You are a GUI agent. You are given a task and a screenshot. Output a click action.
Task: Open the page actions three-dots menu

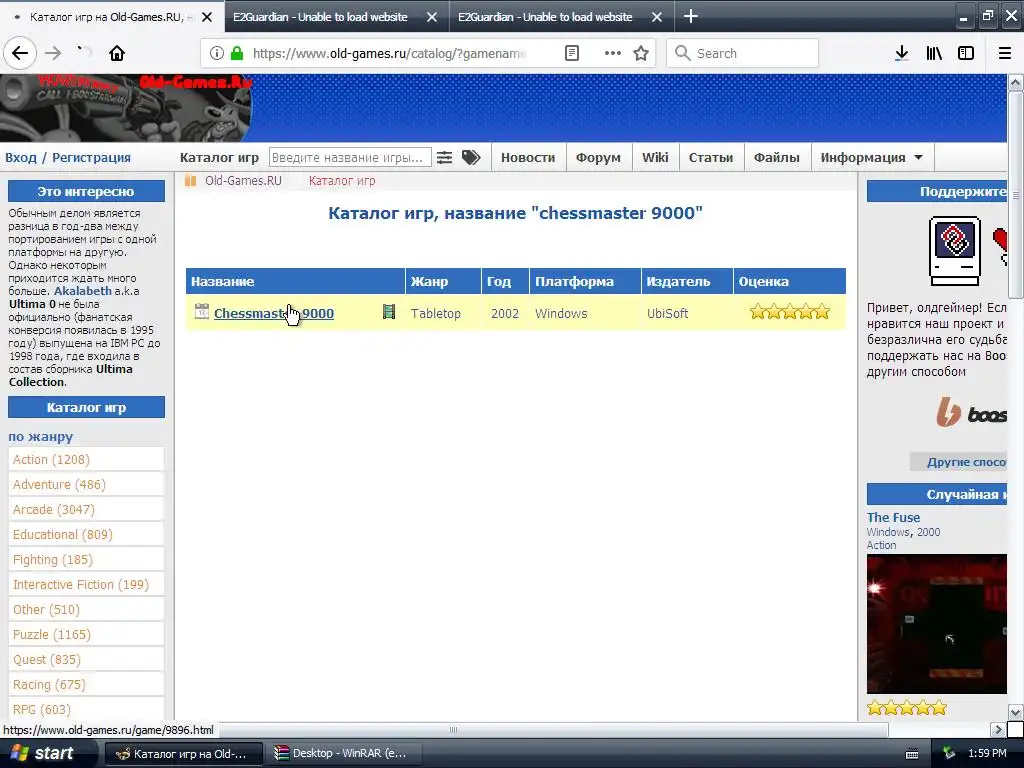pos(613,54)
